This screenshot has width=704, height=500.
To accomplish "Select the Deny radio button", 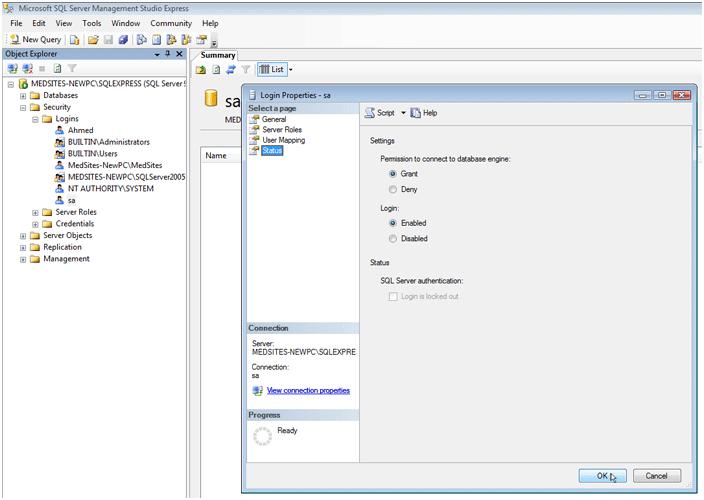I will click(393, 189).
